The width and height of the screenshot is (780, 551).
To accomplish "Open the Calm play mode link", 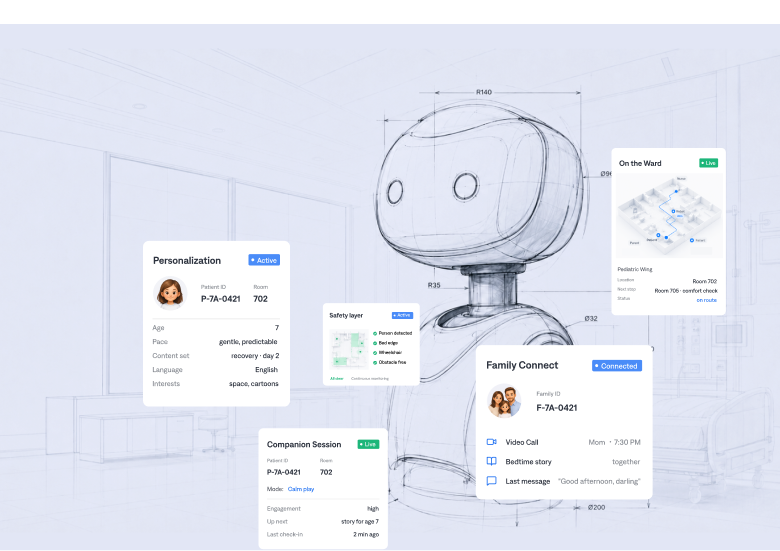I will click(x=301, y=489).
